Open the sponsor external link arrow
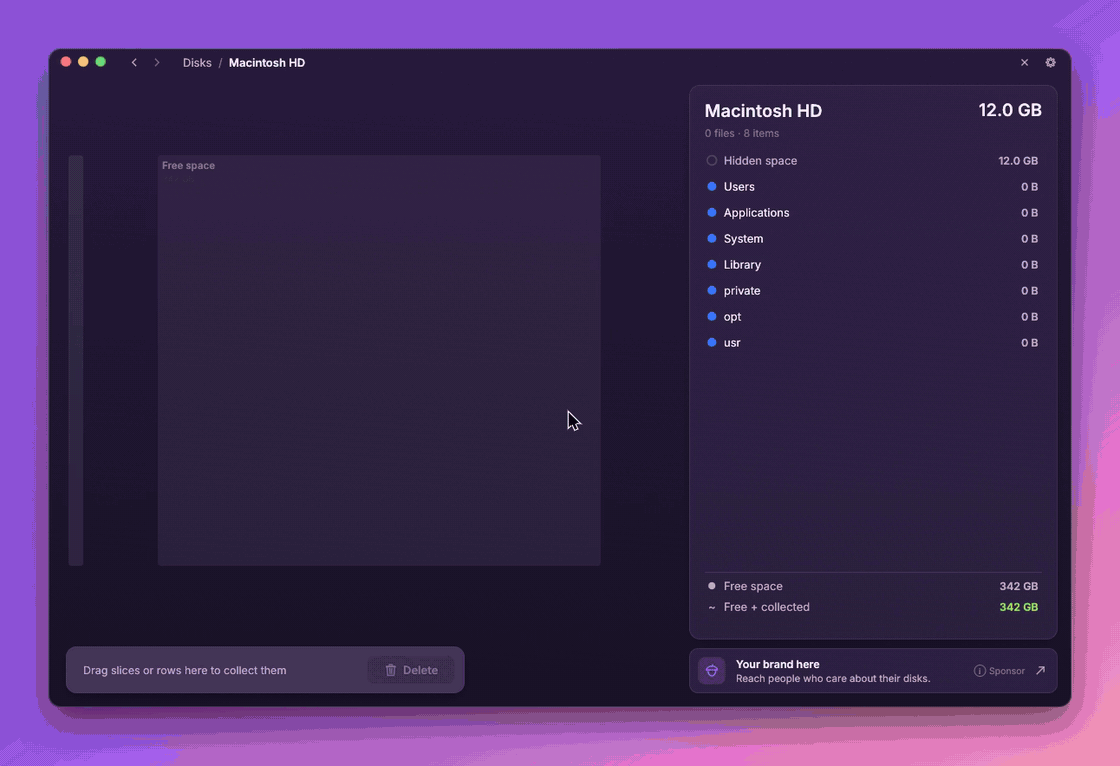 click(1041, 670)
